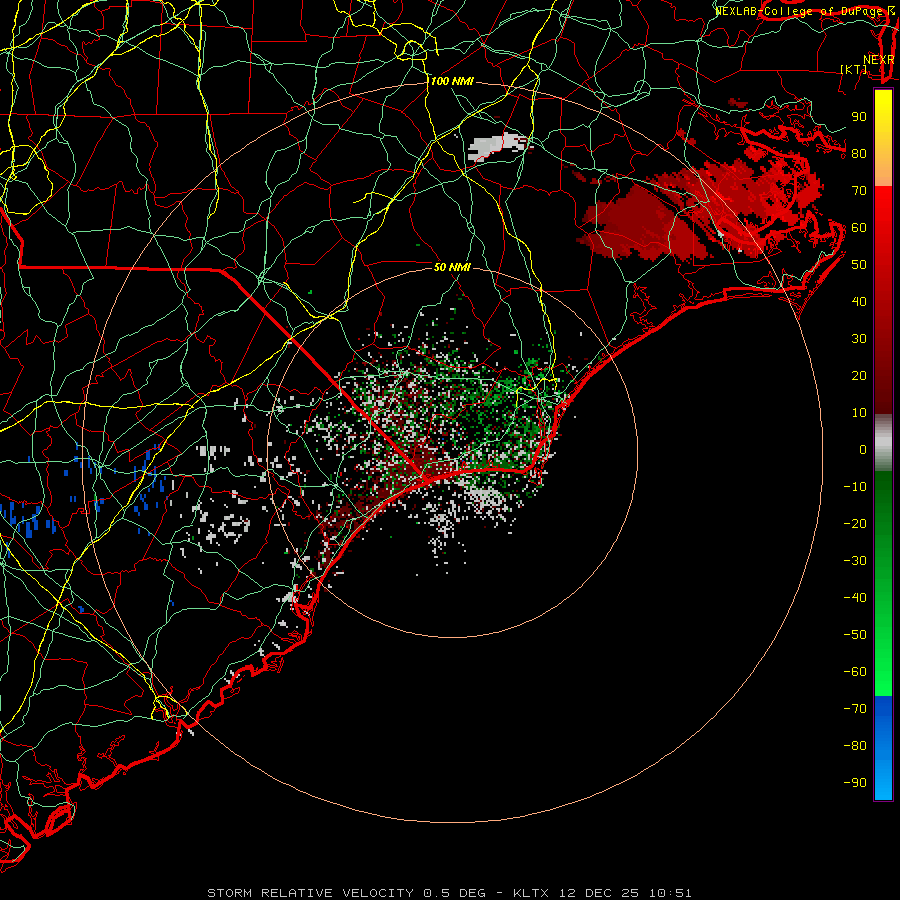The height and width of the screenshot is (900, 900).
Task: Click the "40" value on the velocity scale
Action: [859, 302]
